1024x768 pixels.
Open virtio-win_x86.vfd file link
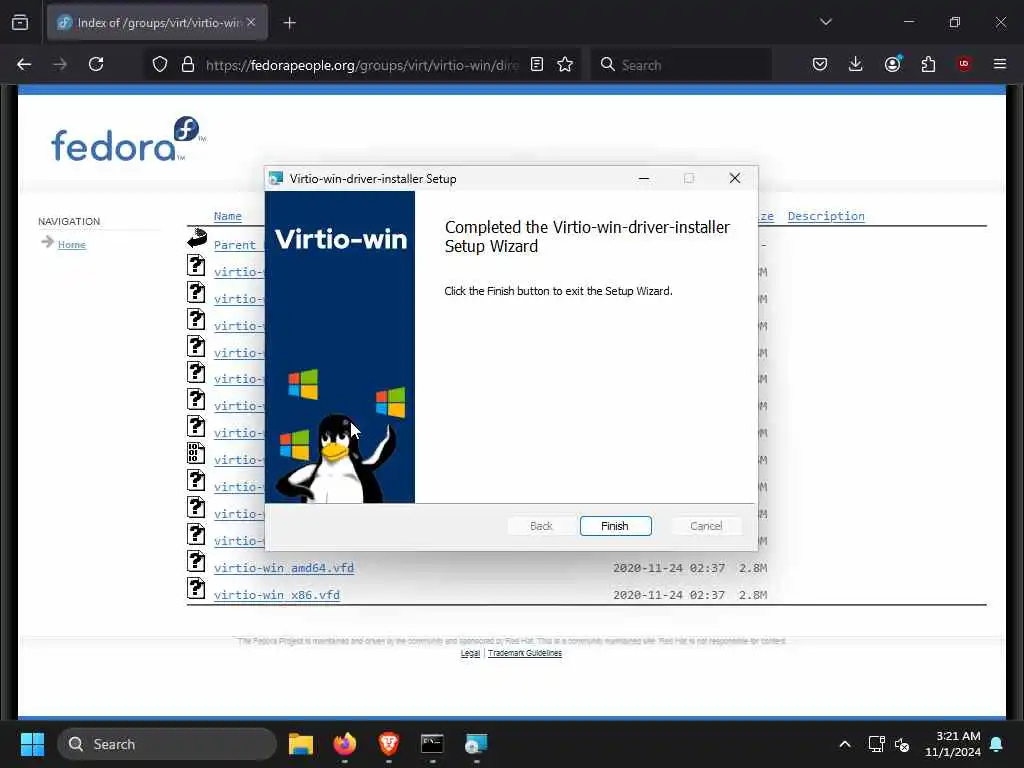[277, 595]
